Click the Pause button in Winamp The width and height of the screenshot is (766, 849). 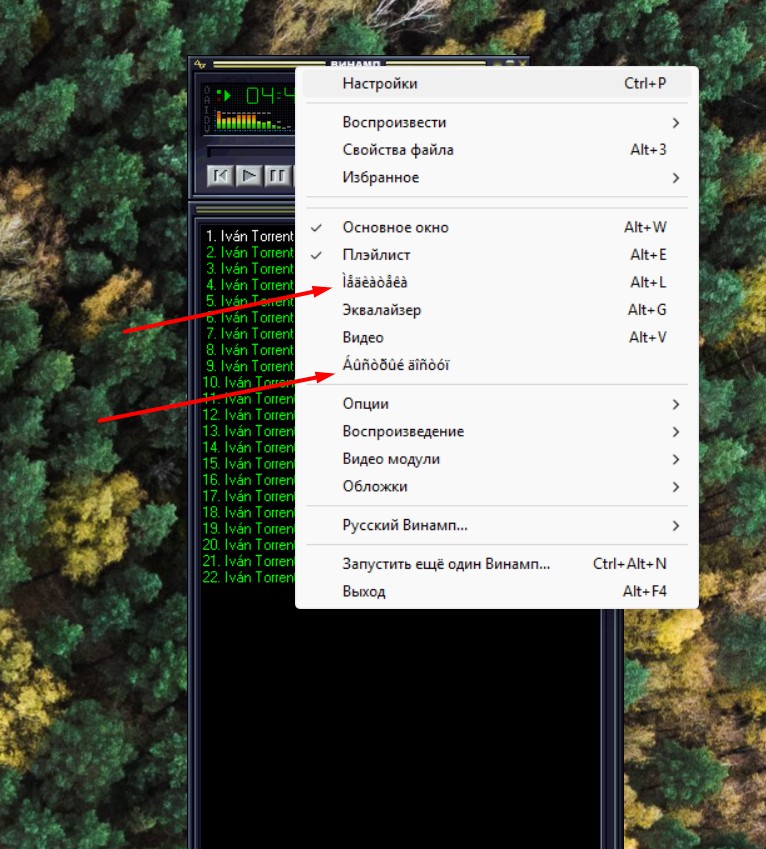pos(277,176)
